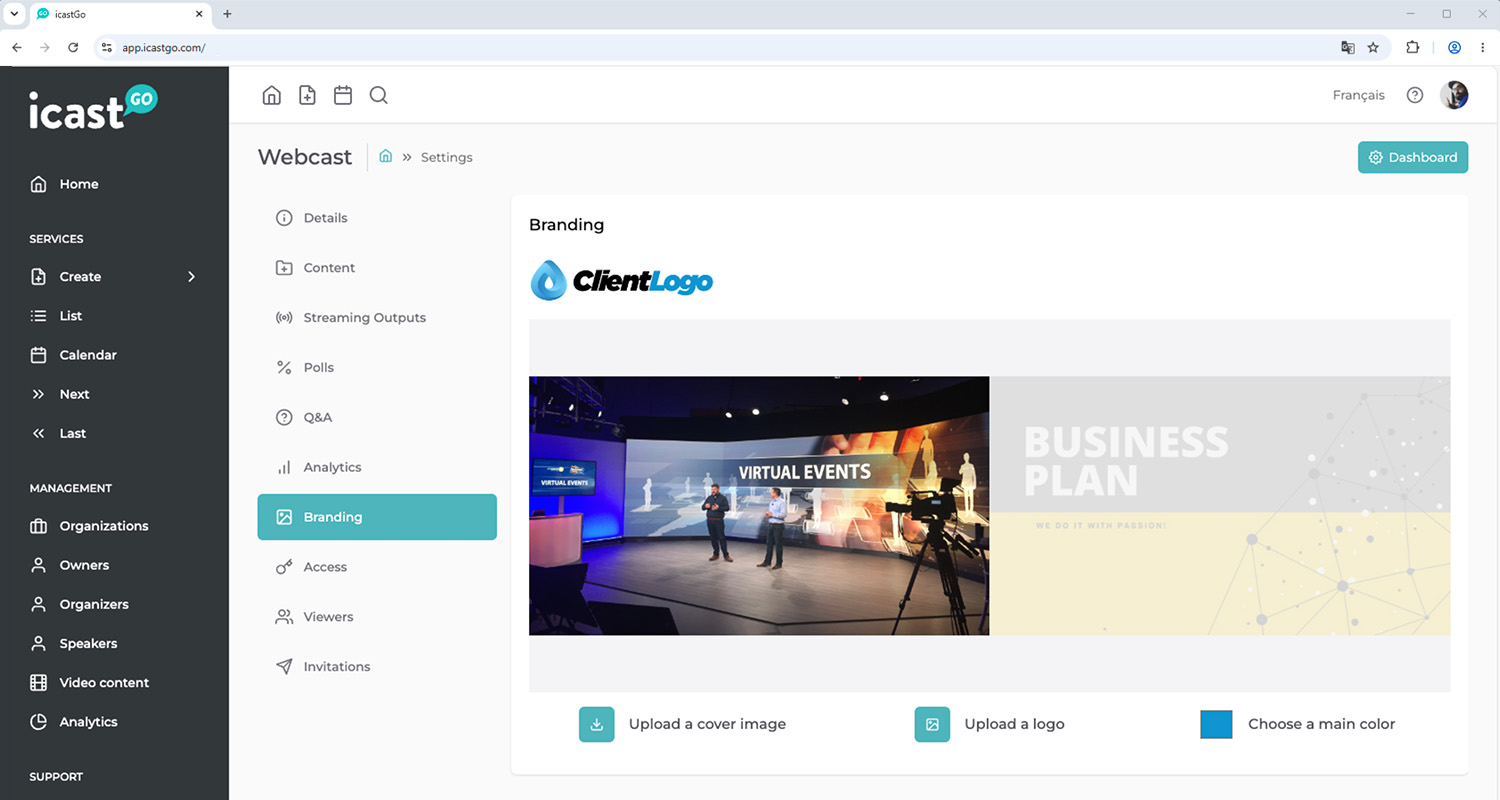The width and height of the screenshot is (1500, 800).
Task: Click Choose a main color label
Action: [1321, 724]
